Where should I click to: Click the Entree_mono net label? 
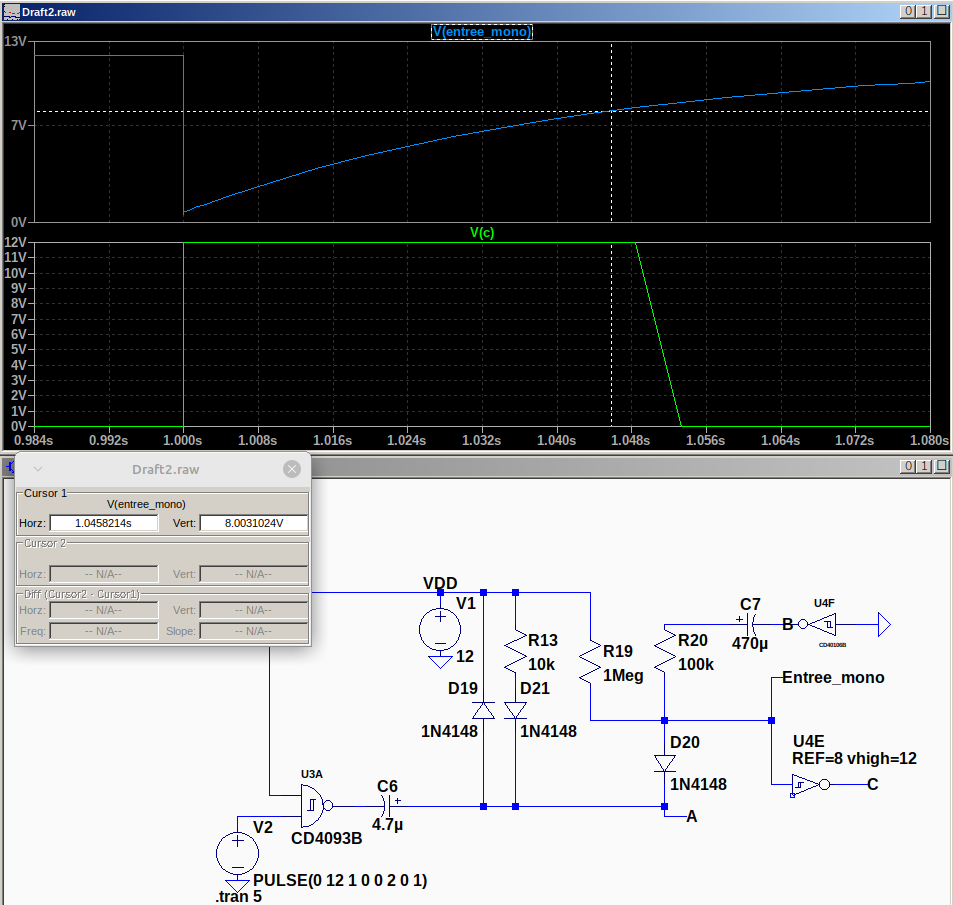tap(833, 677)
